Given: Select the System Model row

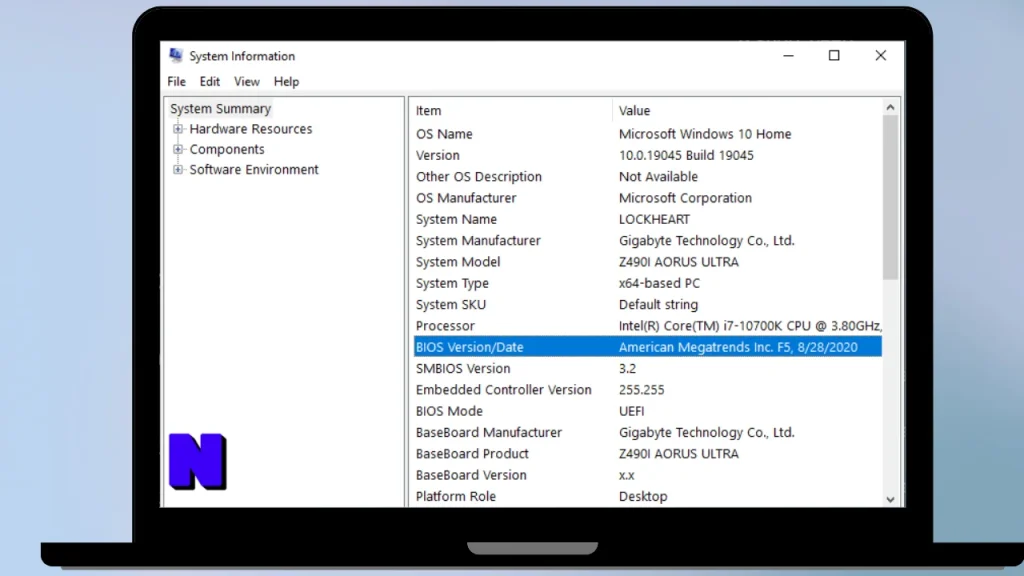Looking at the screenshot, I should [x=647, y=262].
